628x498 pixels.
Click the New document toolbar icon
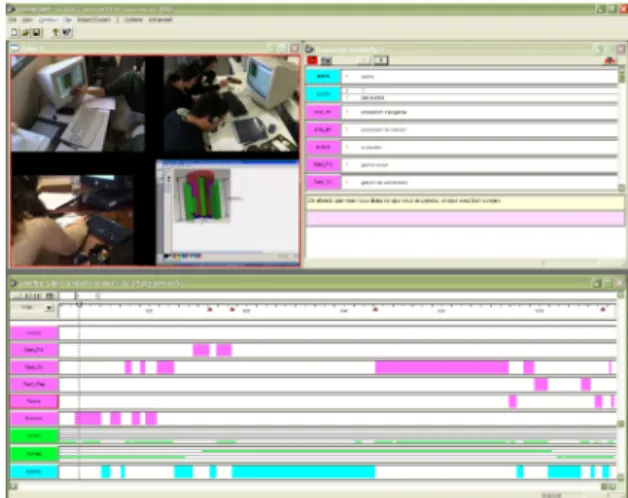point(14,32)
